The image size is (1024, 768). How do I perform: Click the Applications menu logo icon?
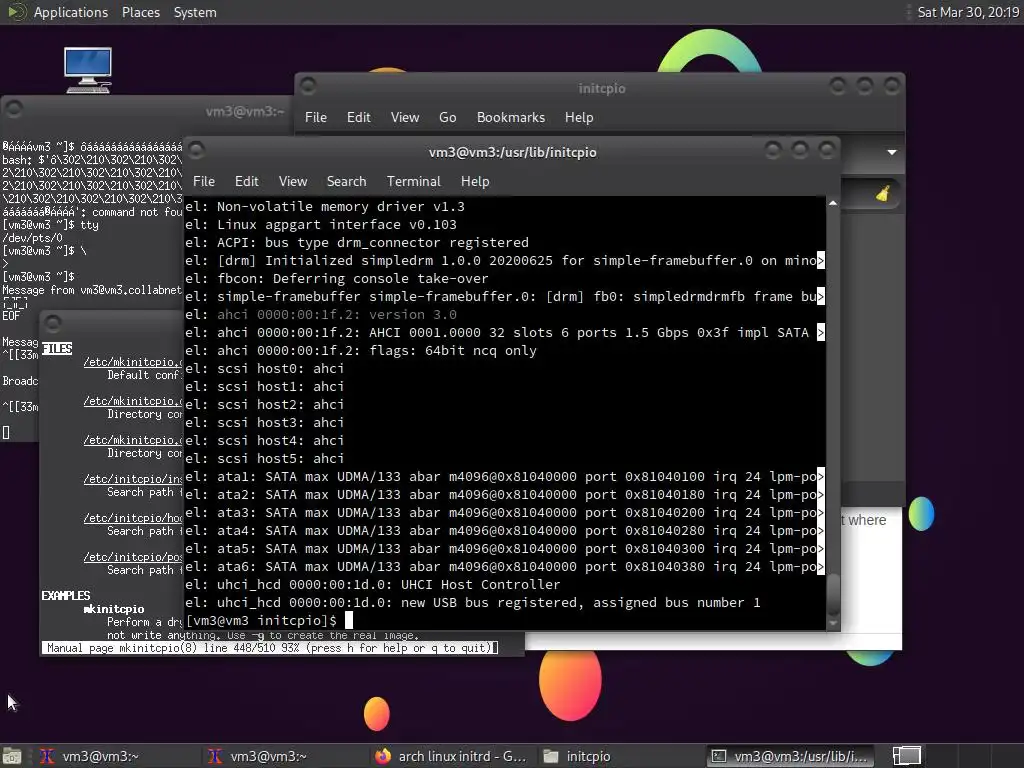coord(16,12)
